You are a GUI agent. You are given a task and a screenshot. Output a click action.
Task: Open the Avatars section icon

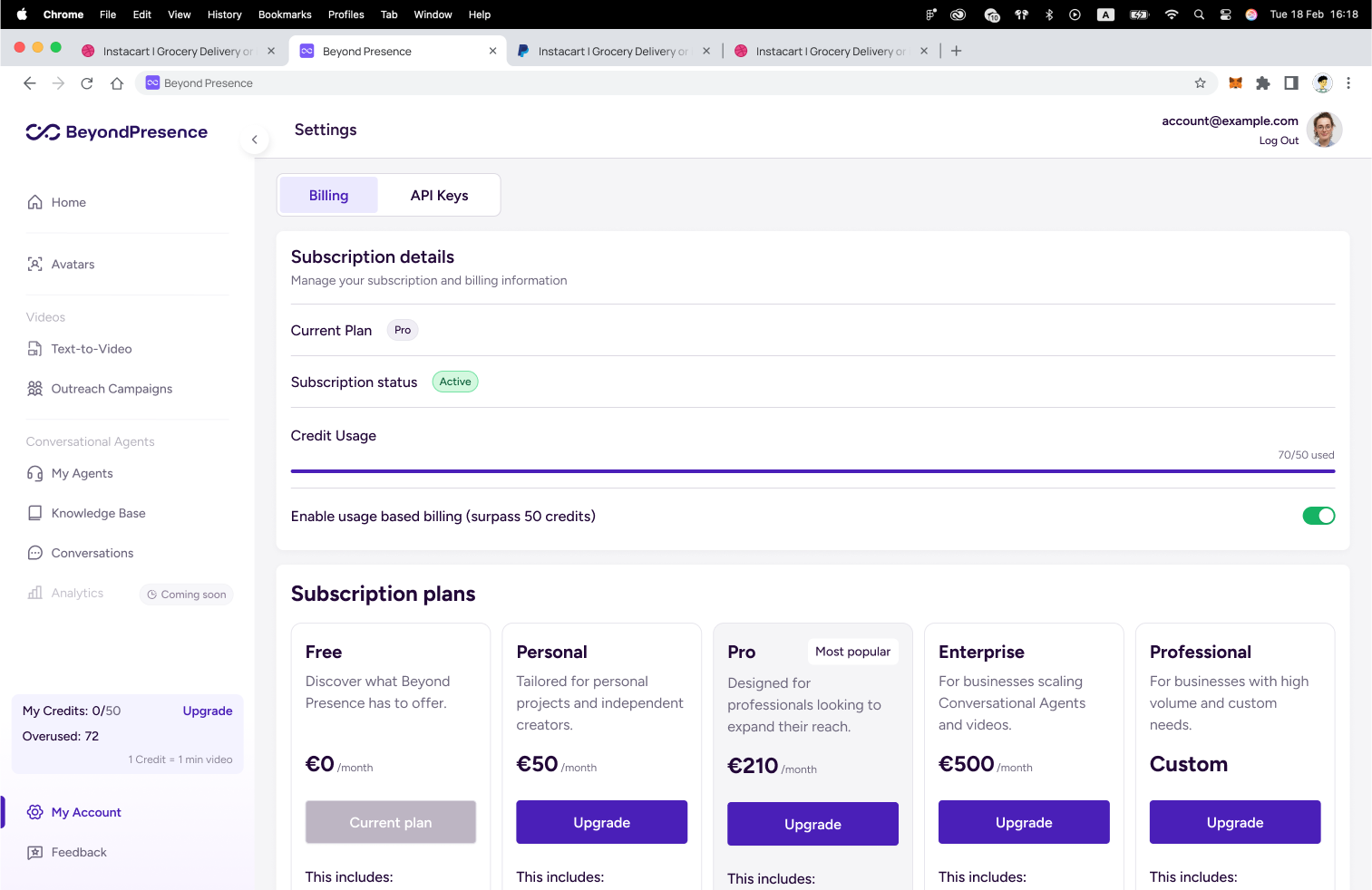[34, 265]
